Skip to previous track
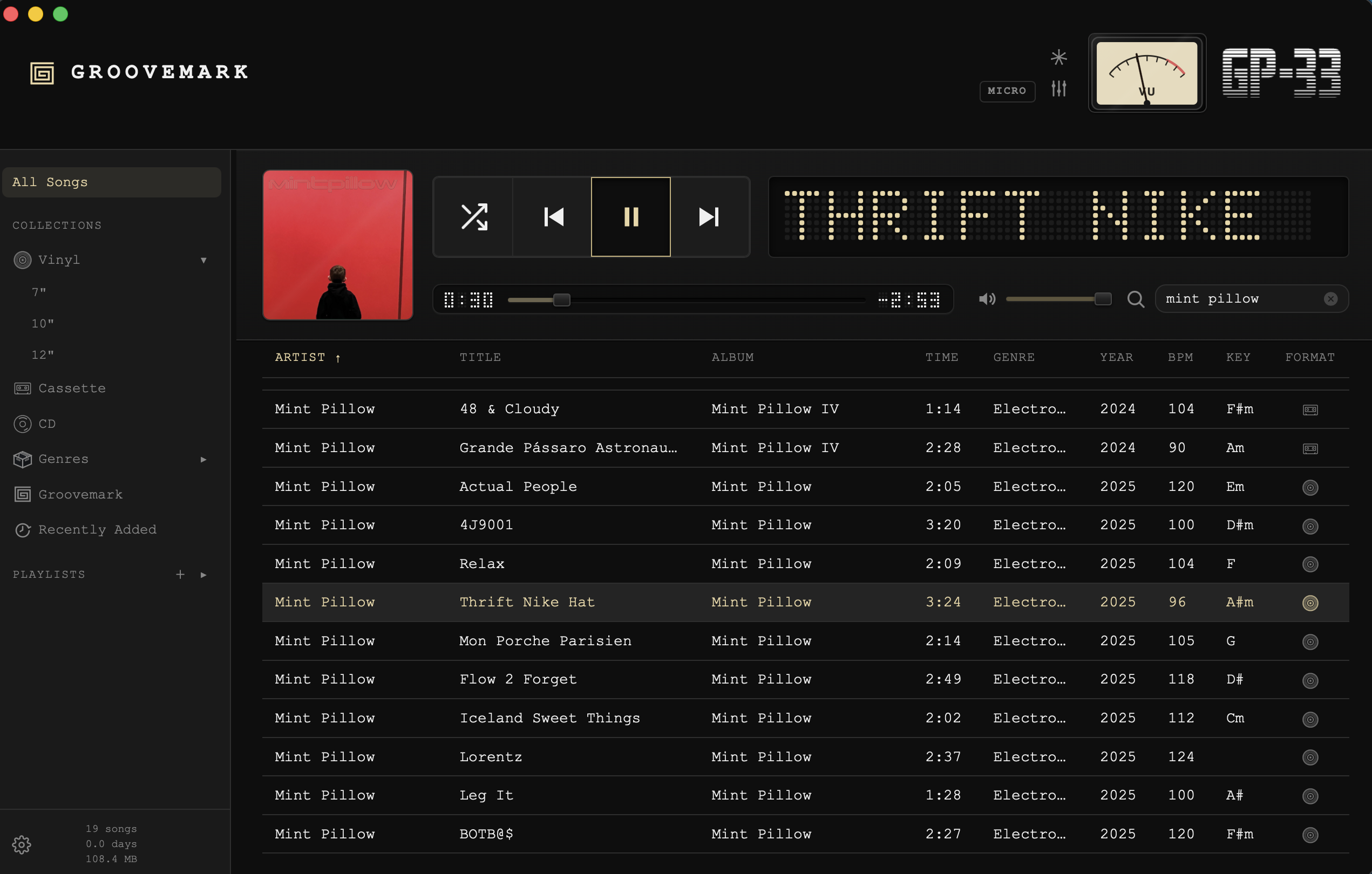1372x874 pixels. 553,217
